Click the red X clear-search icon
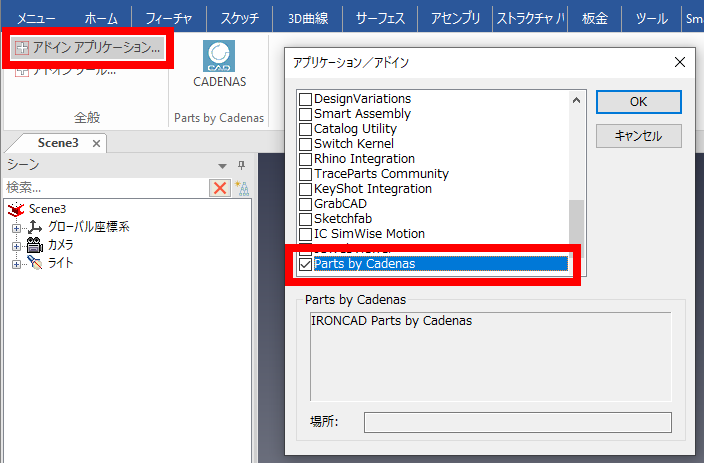This screenshot has width=704, height=463. [x=220, y=188]
